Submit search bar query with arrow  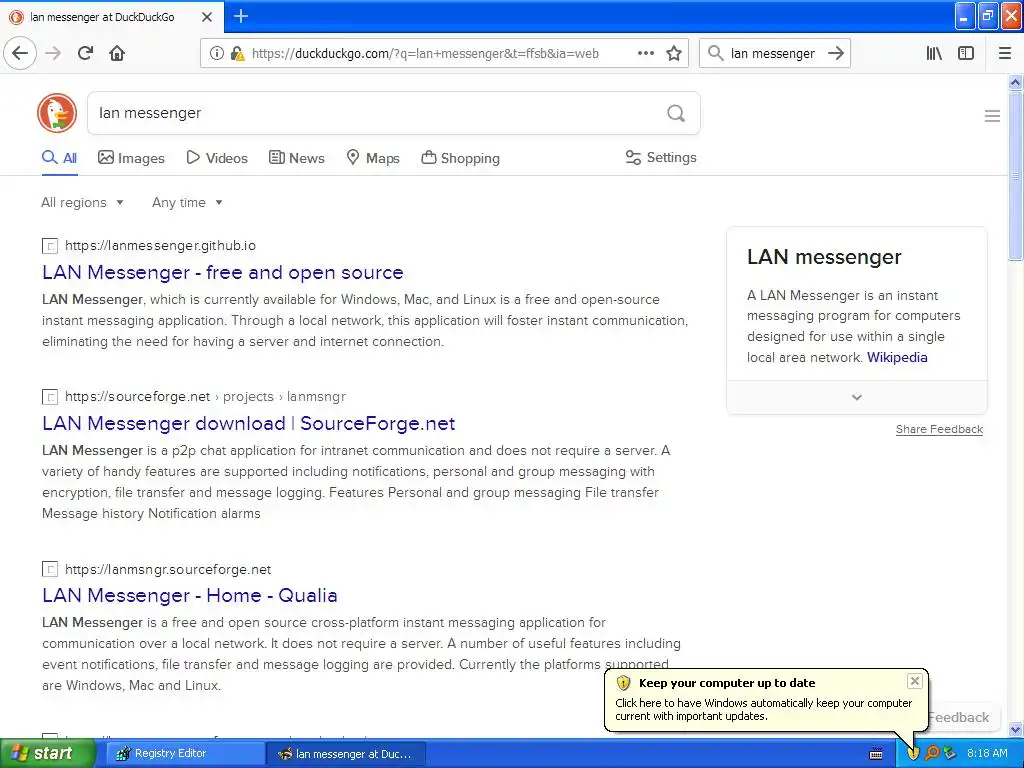[836, 54]
